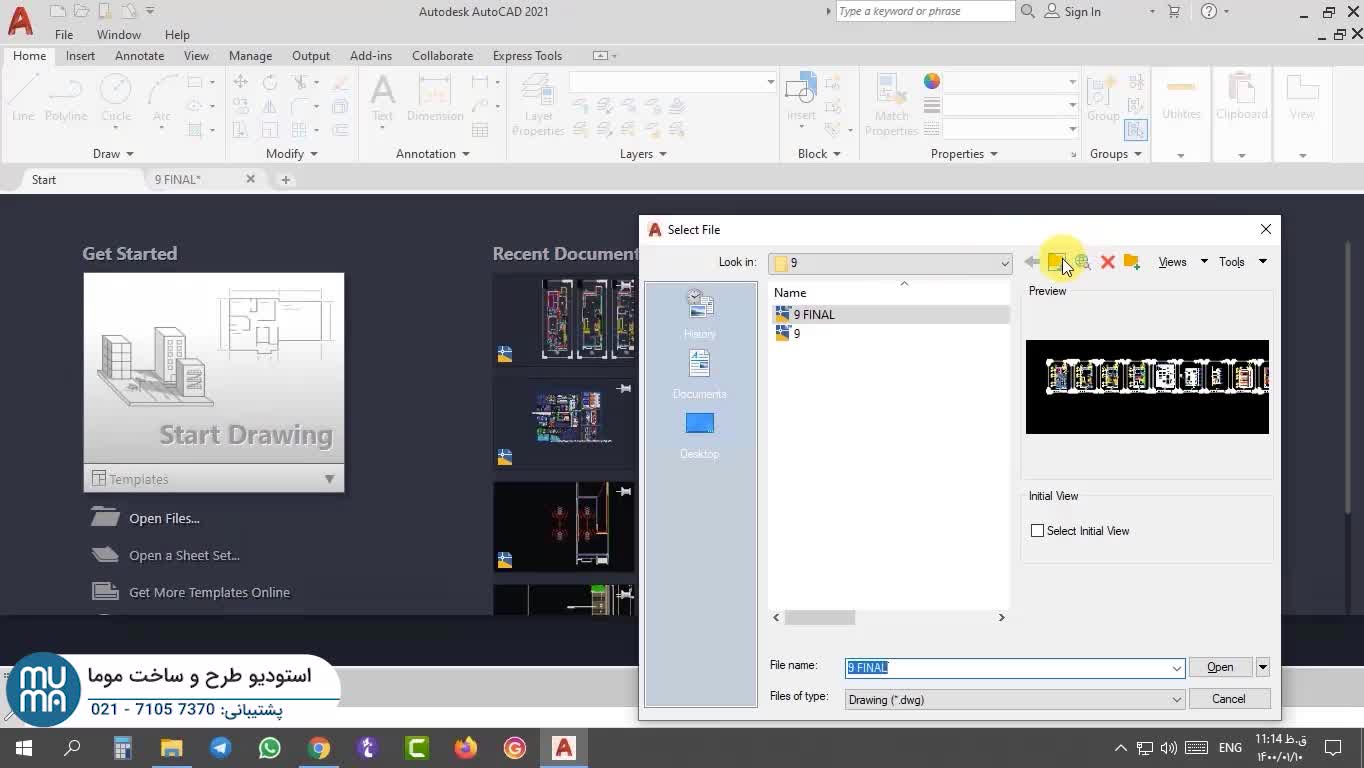This screenshot has width=1364, height=768.
Task: Click the Delete icon in Select File toolbar
Action: (x=1107, y=262)
